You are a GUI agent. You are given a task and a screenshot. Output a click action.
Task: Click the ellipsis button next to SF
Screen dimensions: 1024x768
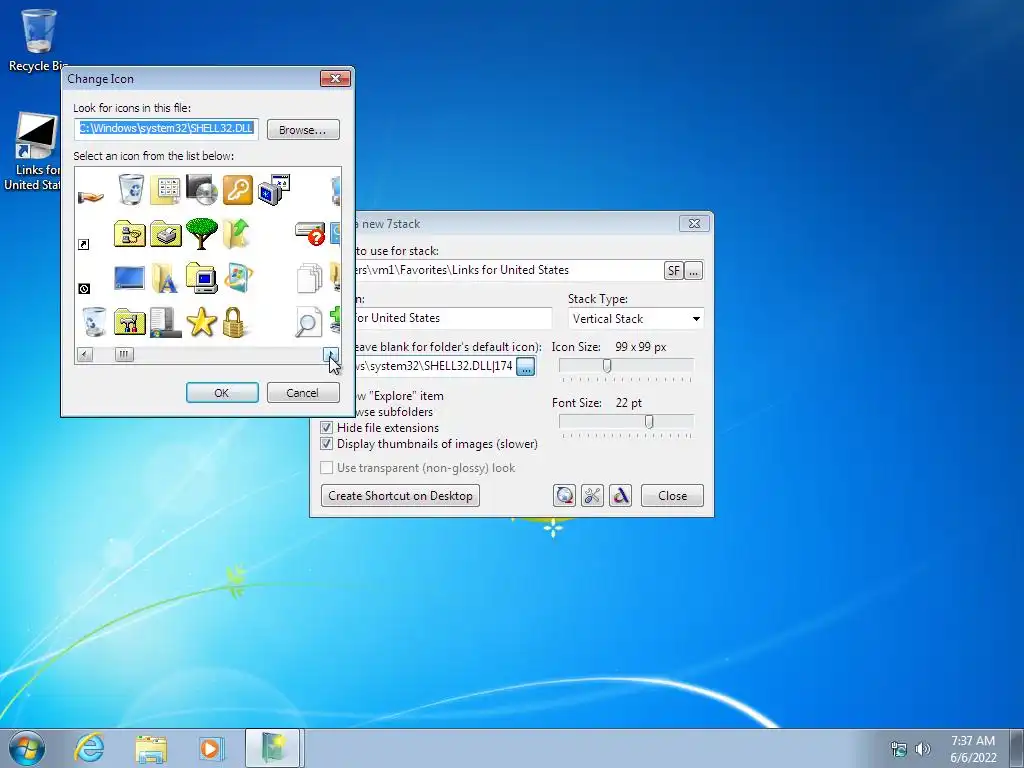click(694, 270)
